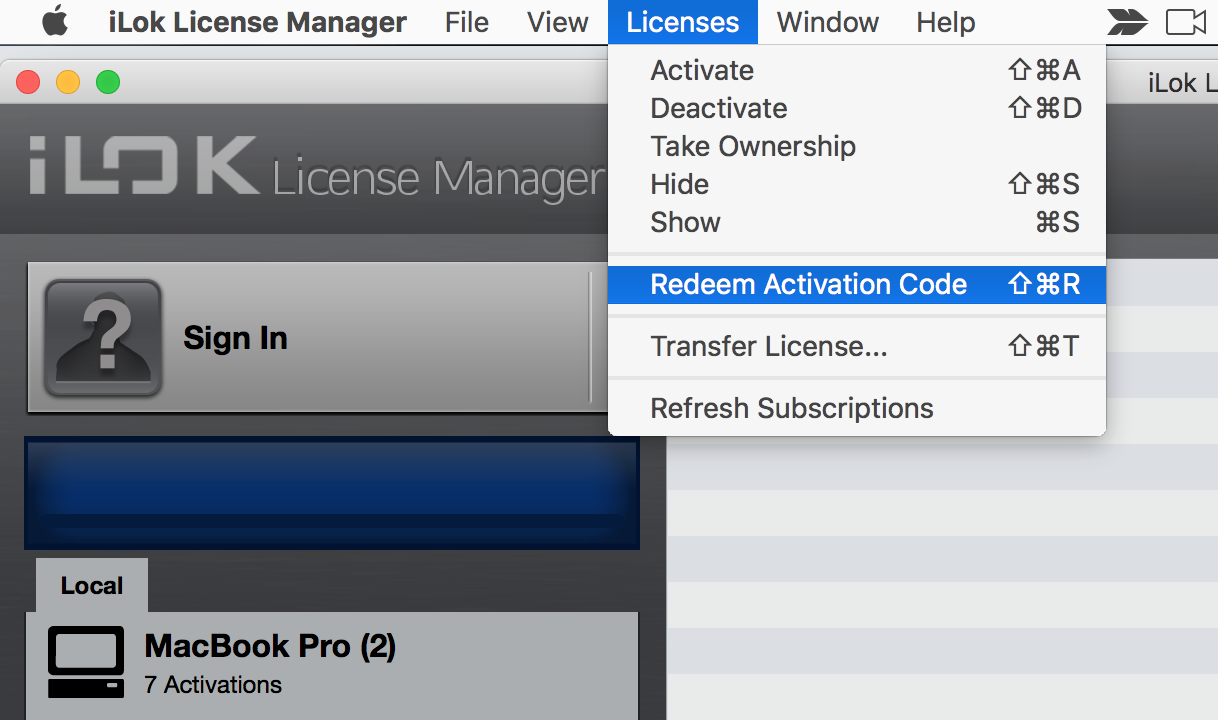Open the Help menu
The width and height of the screenshot is (1218, 720).
click(x=946, y=22)
